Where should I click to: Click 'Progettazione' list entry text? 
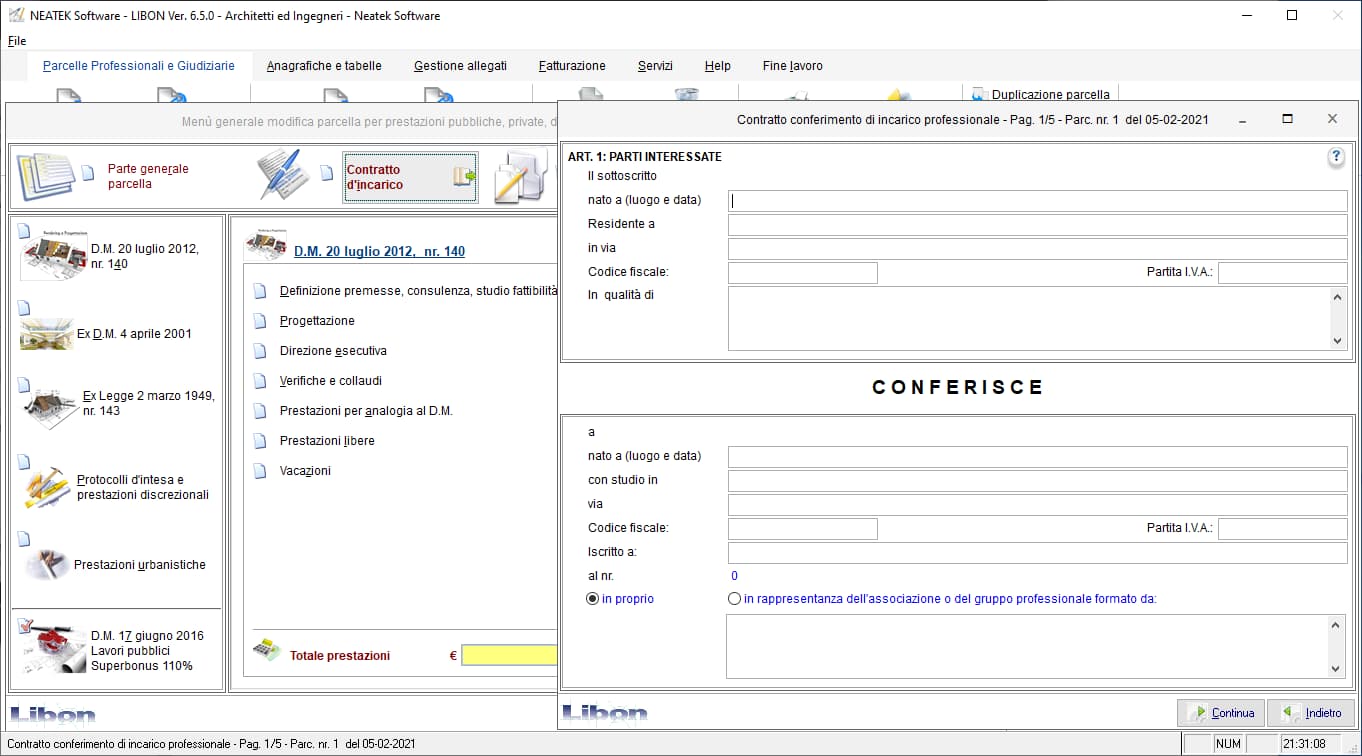(x=317, y=321)
